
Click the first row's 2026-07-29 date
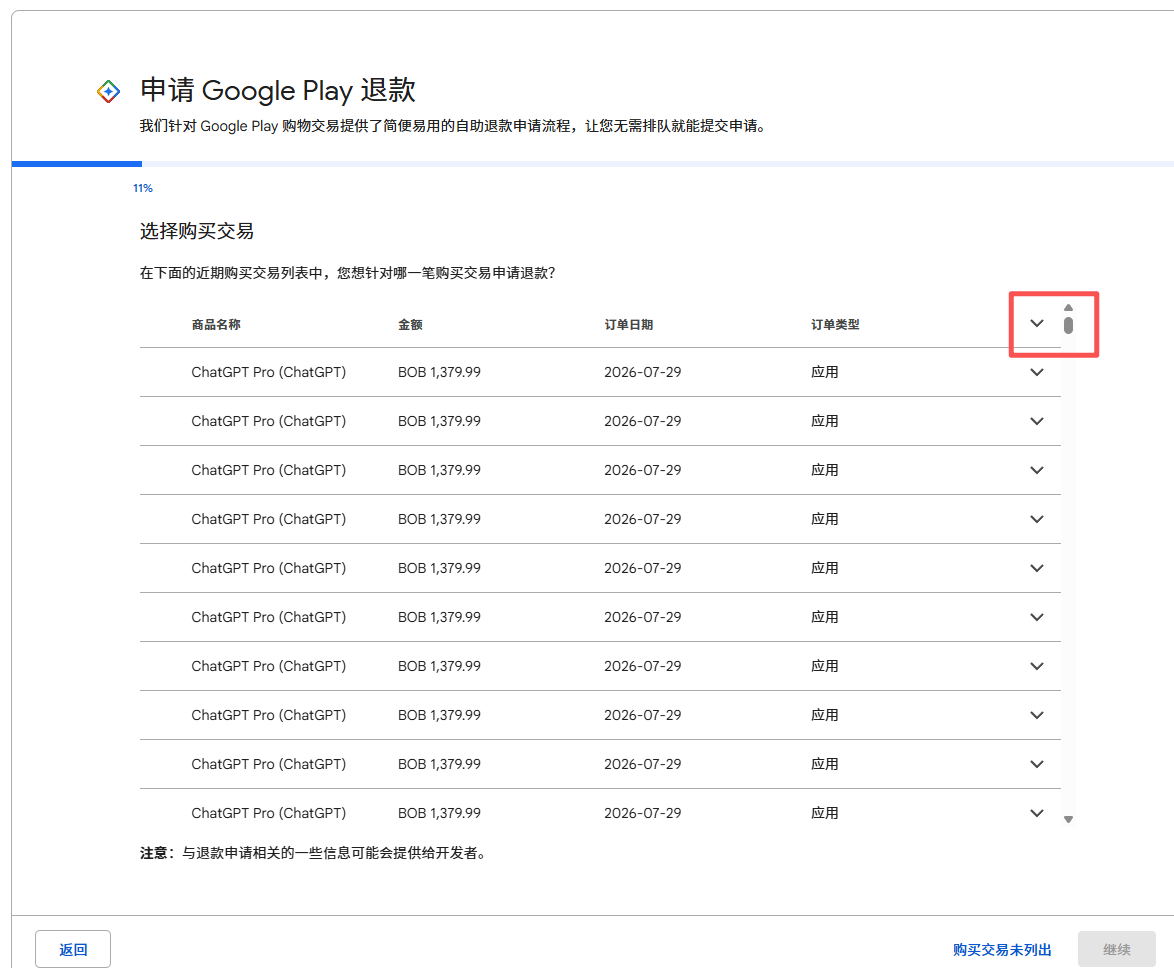pos(642,372)
